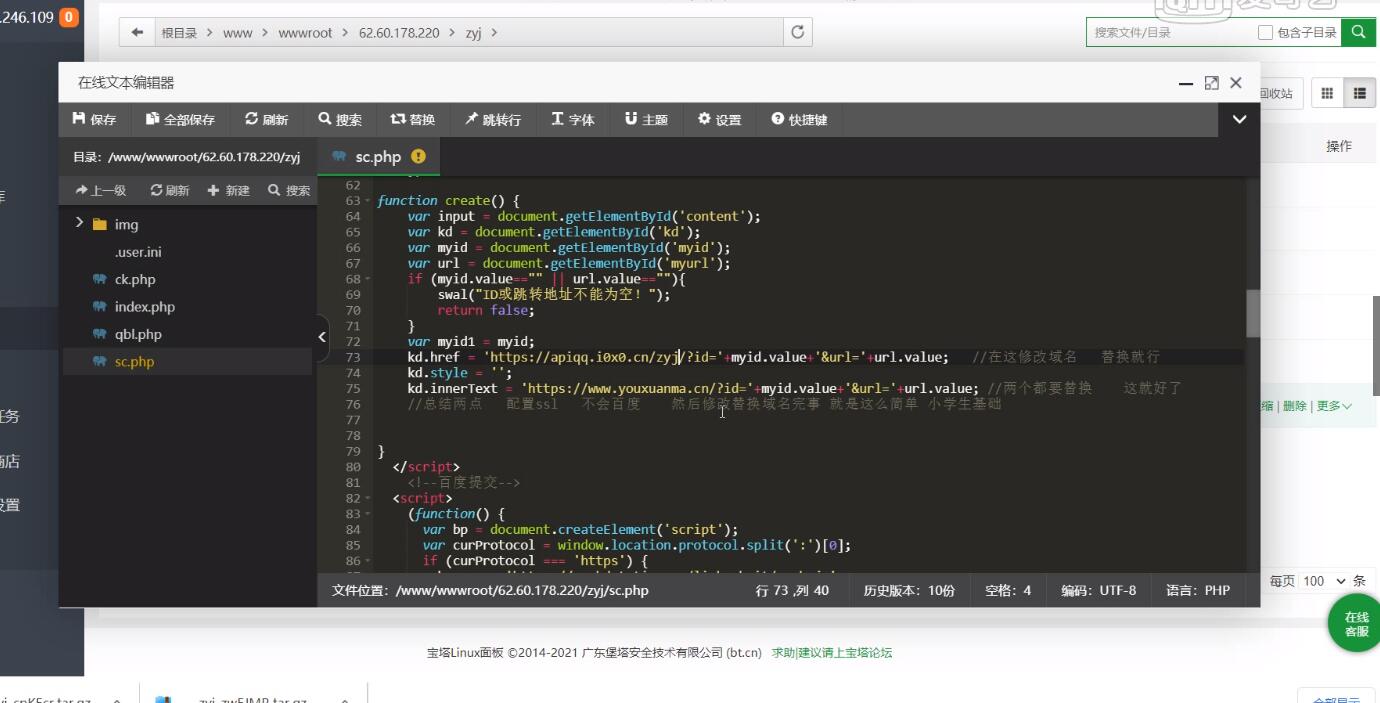Open the per-page 100 dropdown
Viewport: 1380px width, 703px height.
(x=1323, y=580)
